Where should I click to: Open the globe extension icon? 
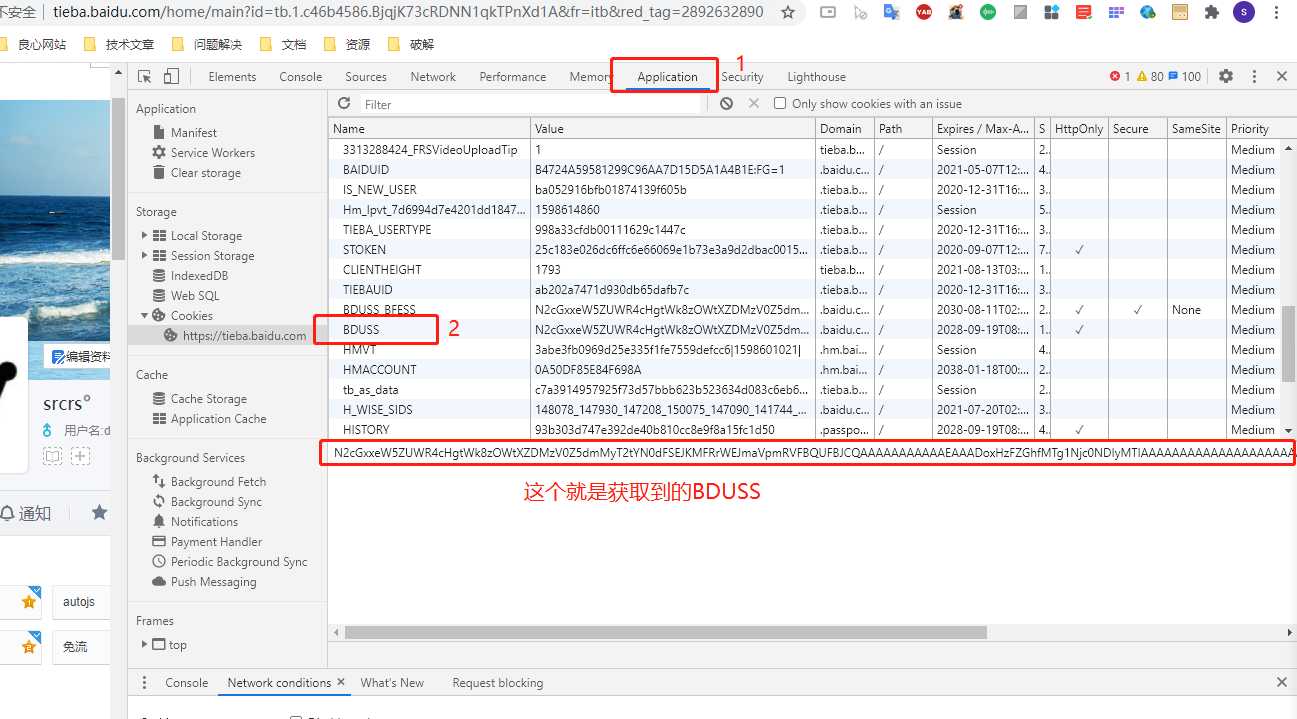(x=1148, y=13)
